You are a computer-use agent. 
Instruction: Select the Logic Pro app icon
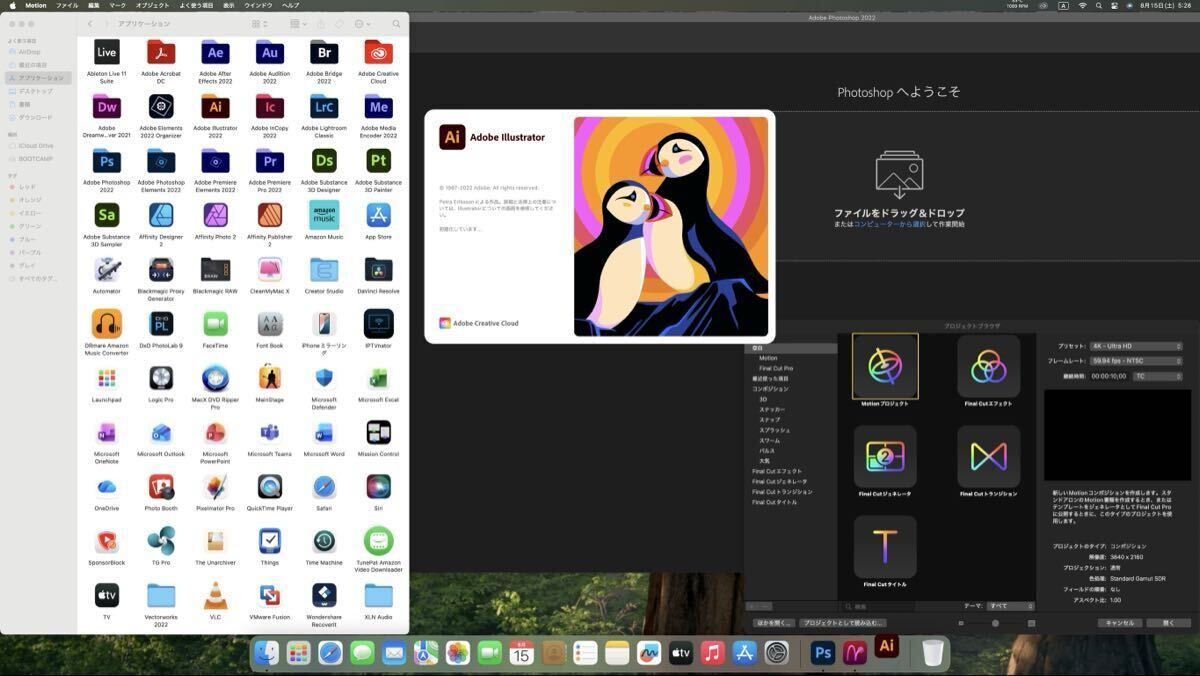click(161, 378)
